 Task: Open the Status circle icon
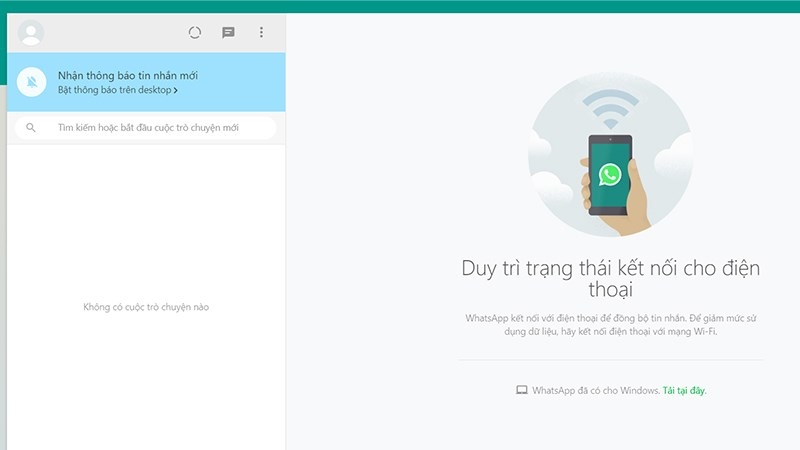tap(195, 33)
